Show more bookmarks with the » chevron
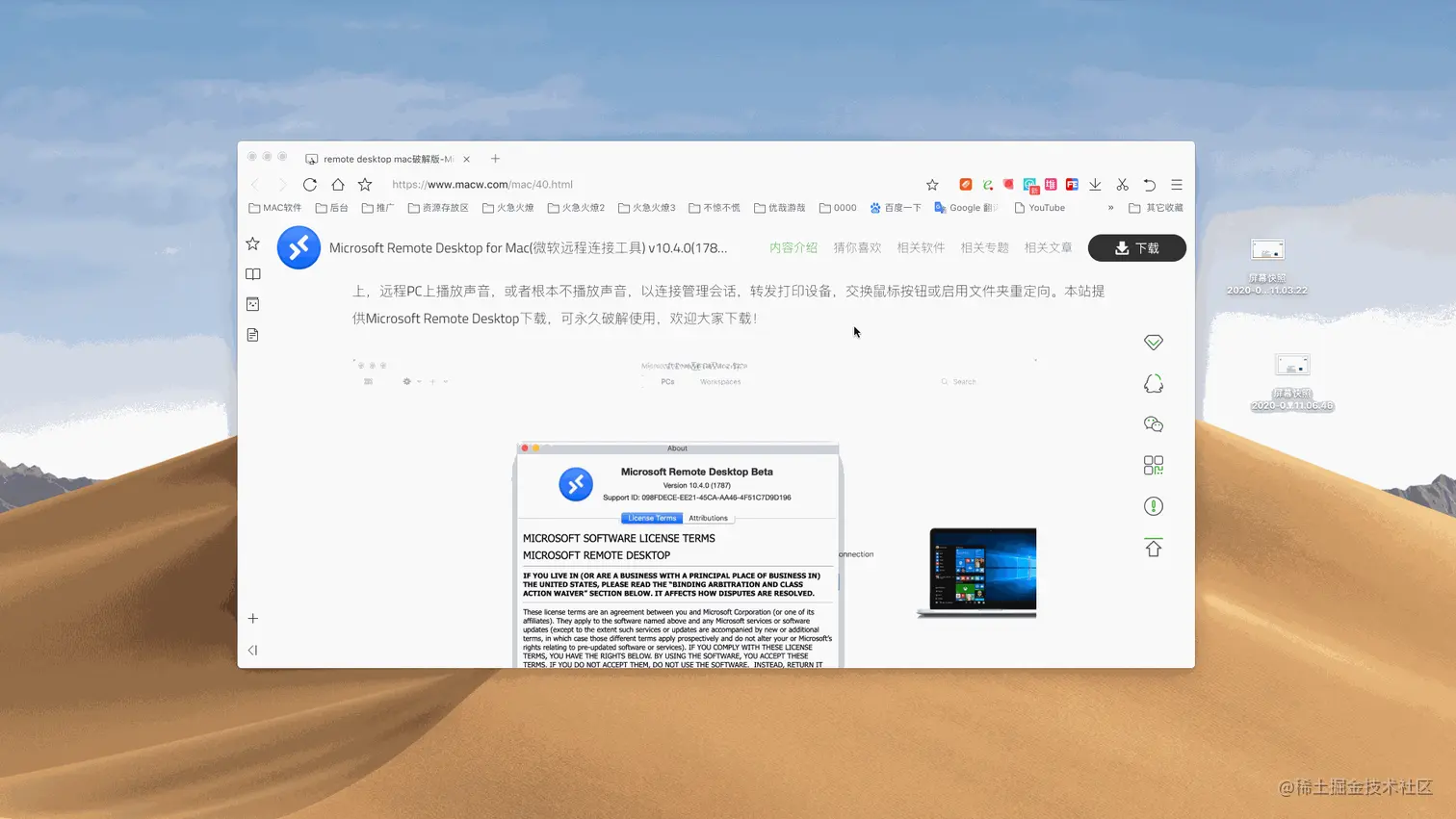Viewport: 1456px width, 819px height. pos(1110,208)
